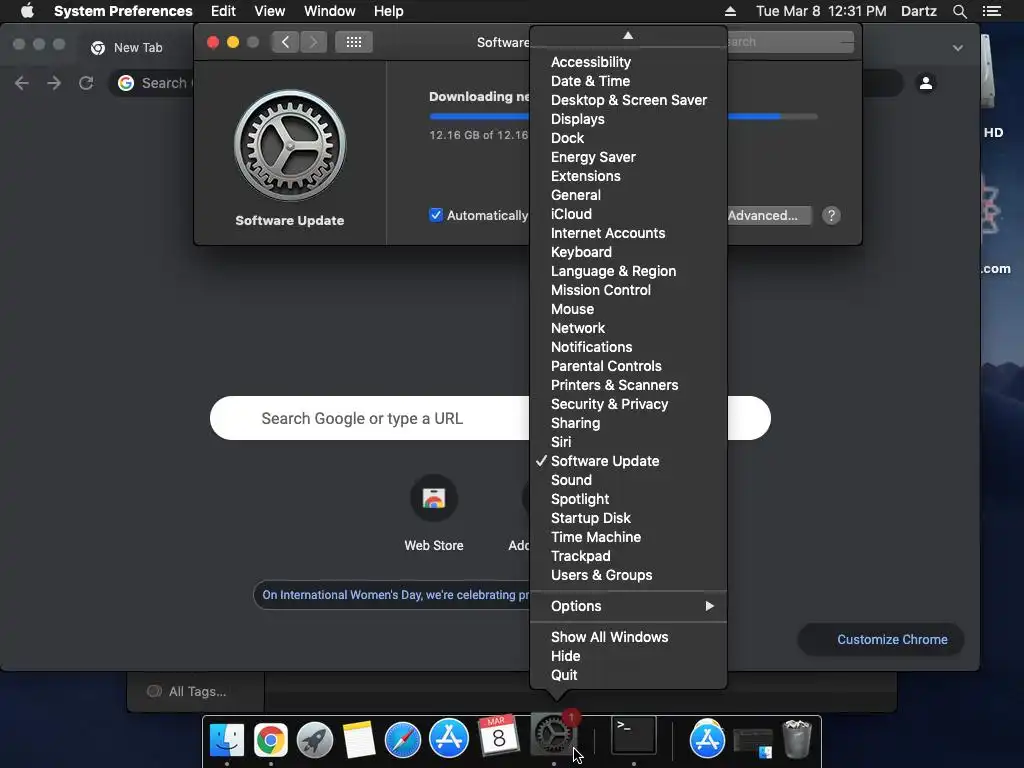This screenshot has height=768, width=1024.
Task: Select Siri in the Dock menu
Action: 628,442
